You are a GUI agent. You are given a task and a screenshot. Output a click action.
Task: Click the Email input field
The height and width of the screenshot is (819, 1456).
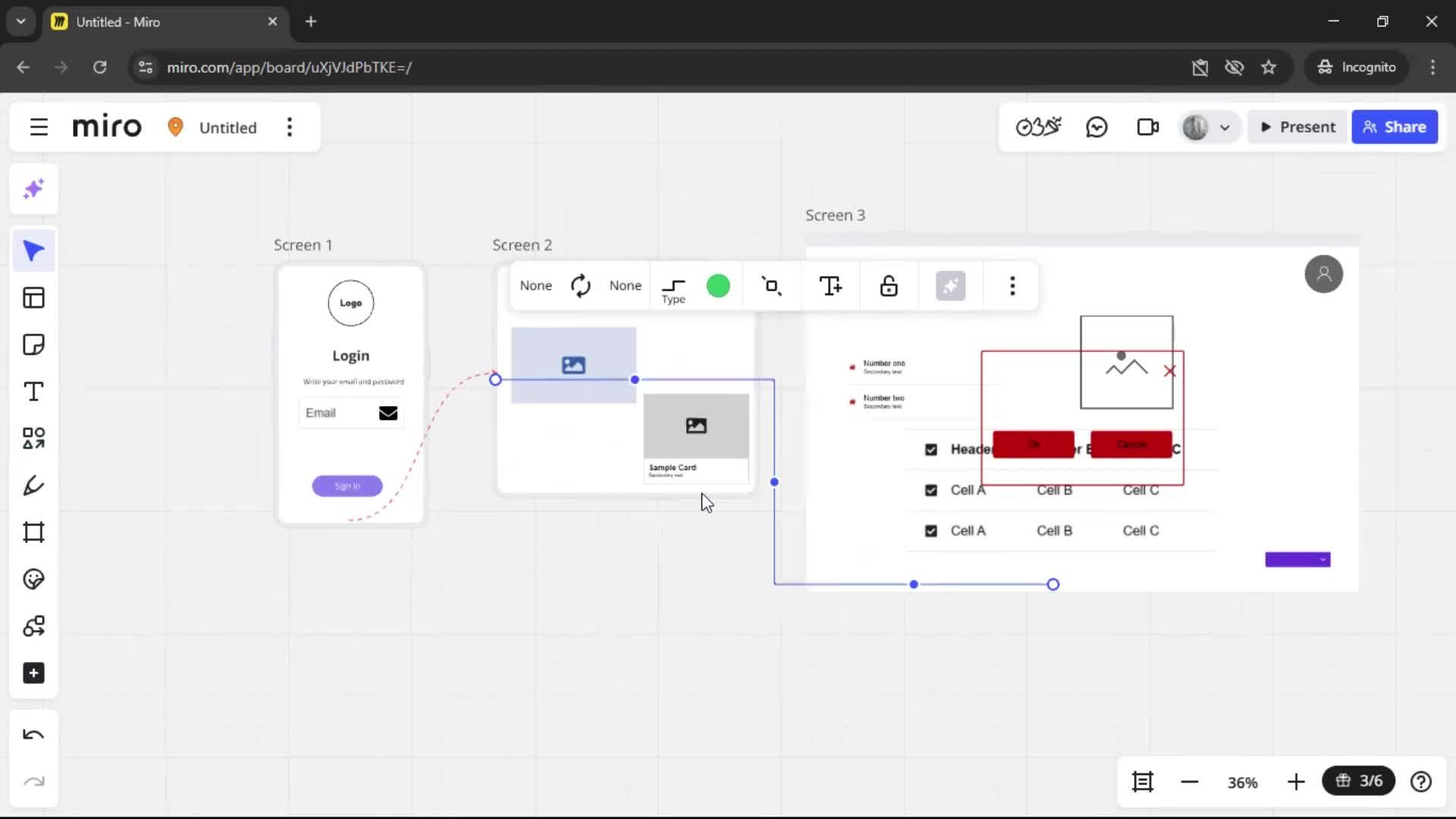351,413
